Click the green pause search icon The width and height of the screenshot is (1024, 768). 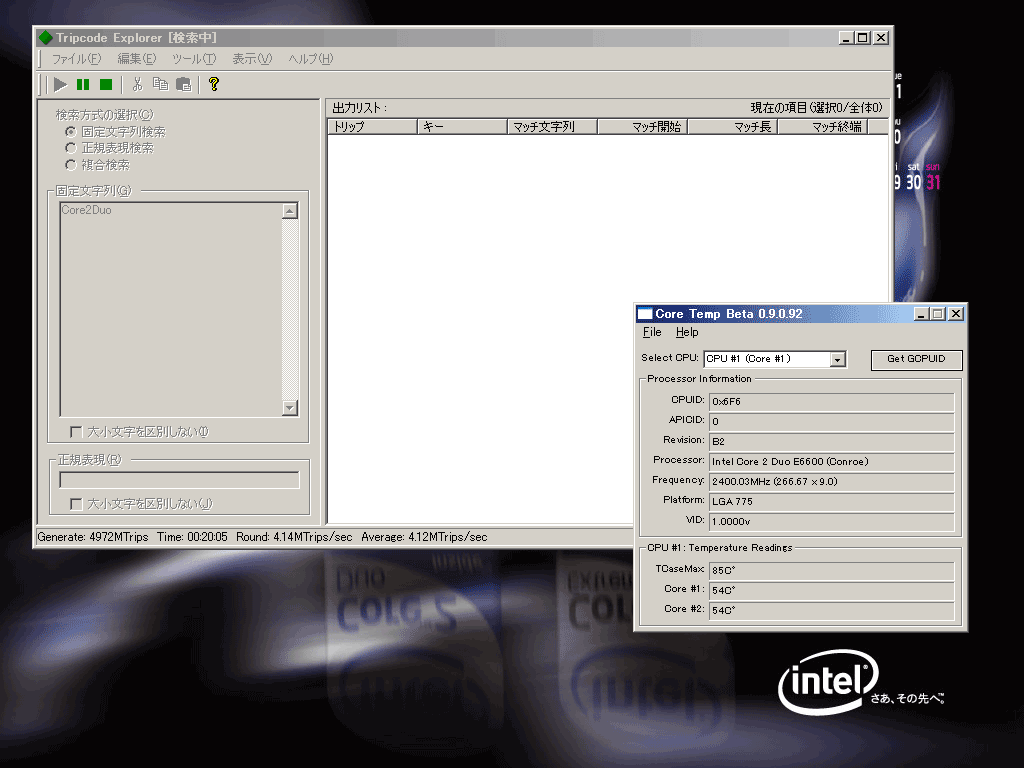pyautogui.click(x=83, y=85)
